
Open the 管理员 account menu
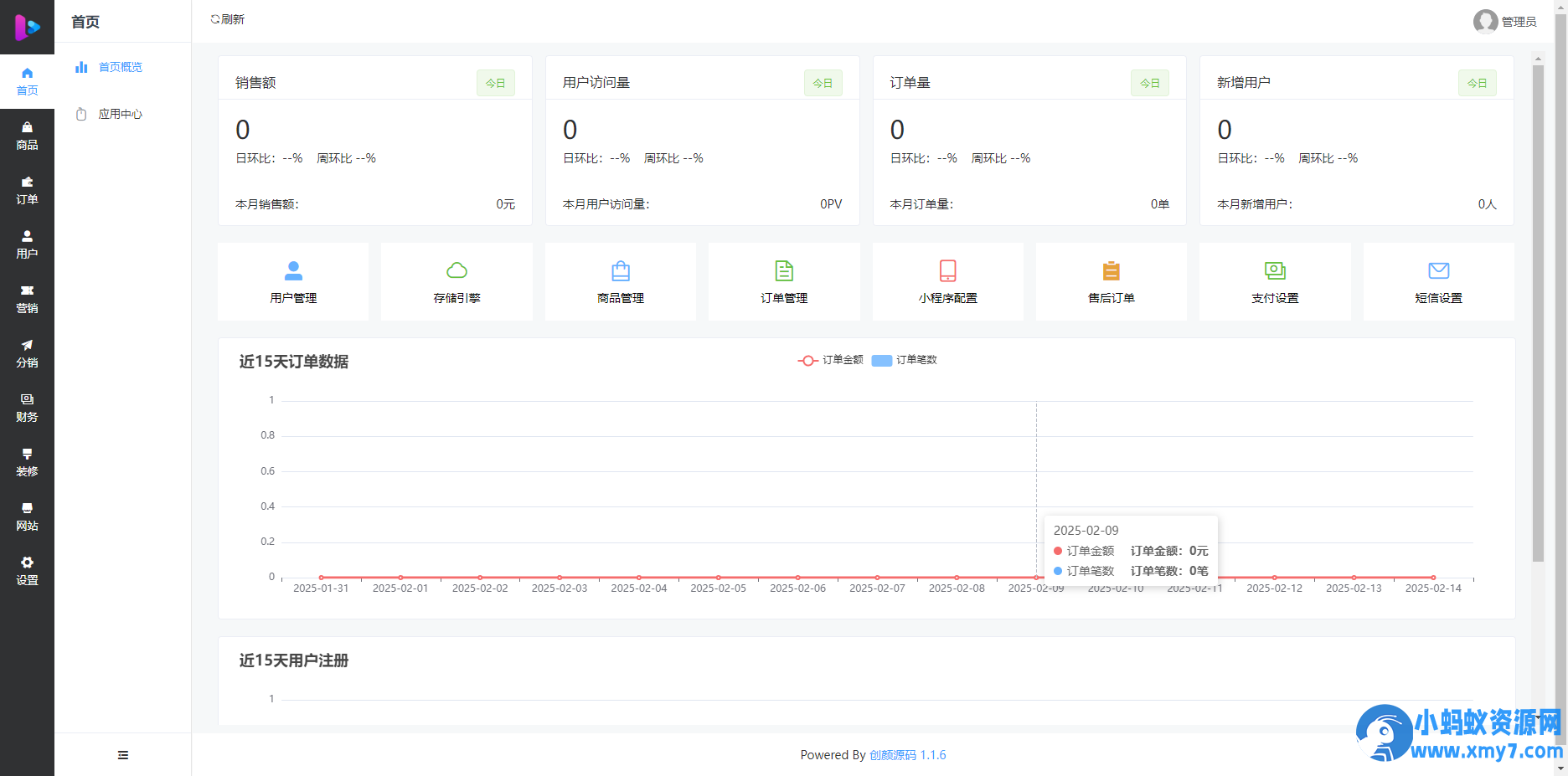(x=1505, y=22)
